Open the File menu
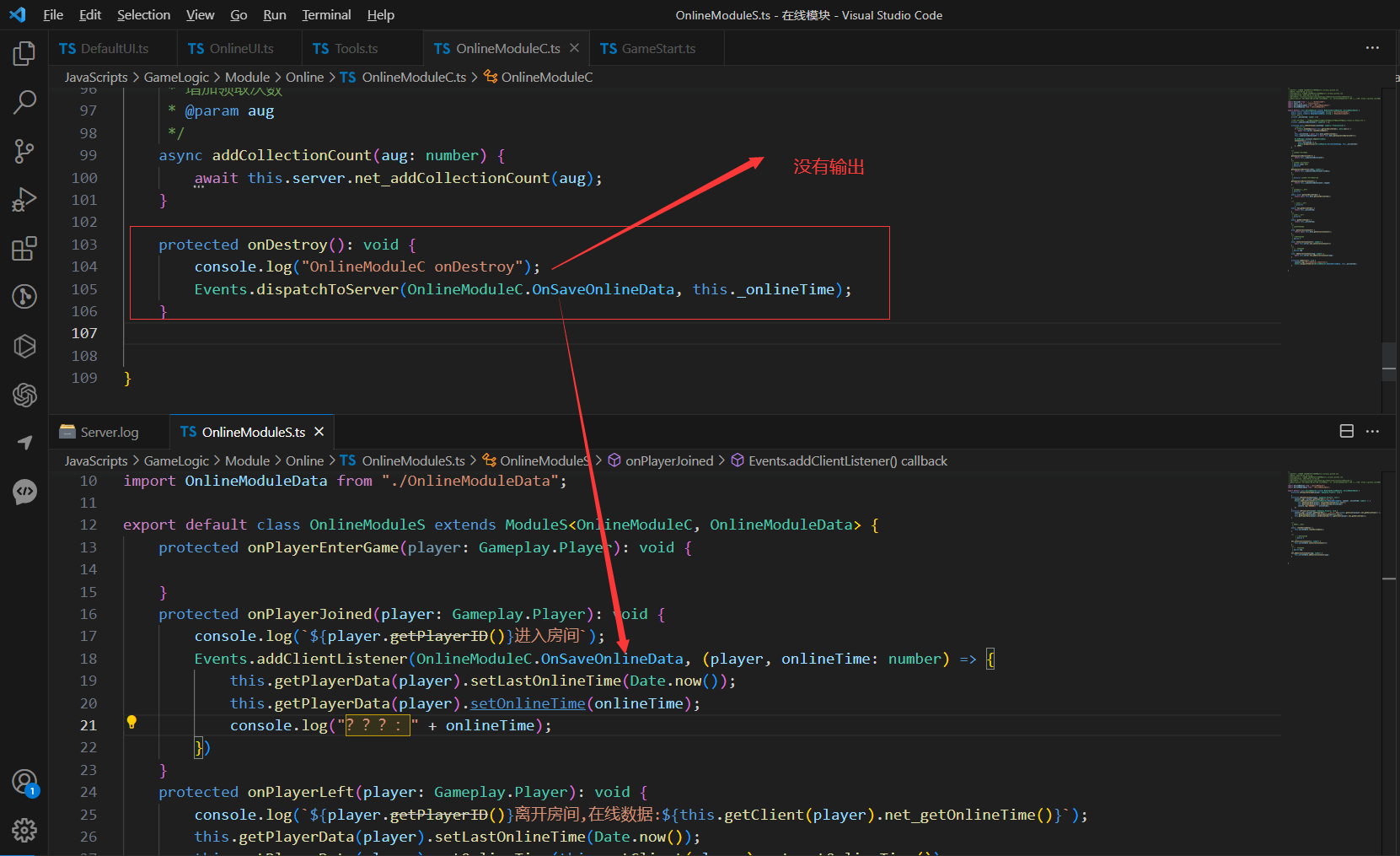 pos(53,14)
